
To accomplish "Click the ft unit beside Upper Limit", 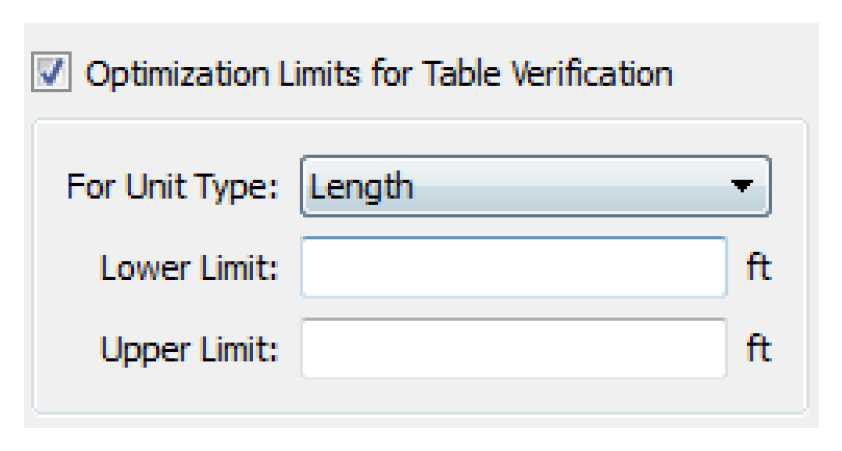I will (761, 349).
